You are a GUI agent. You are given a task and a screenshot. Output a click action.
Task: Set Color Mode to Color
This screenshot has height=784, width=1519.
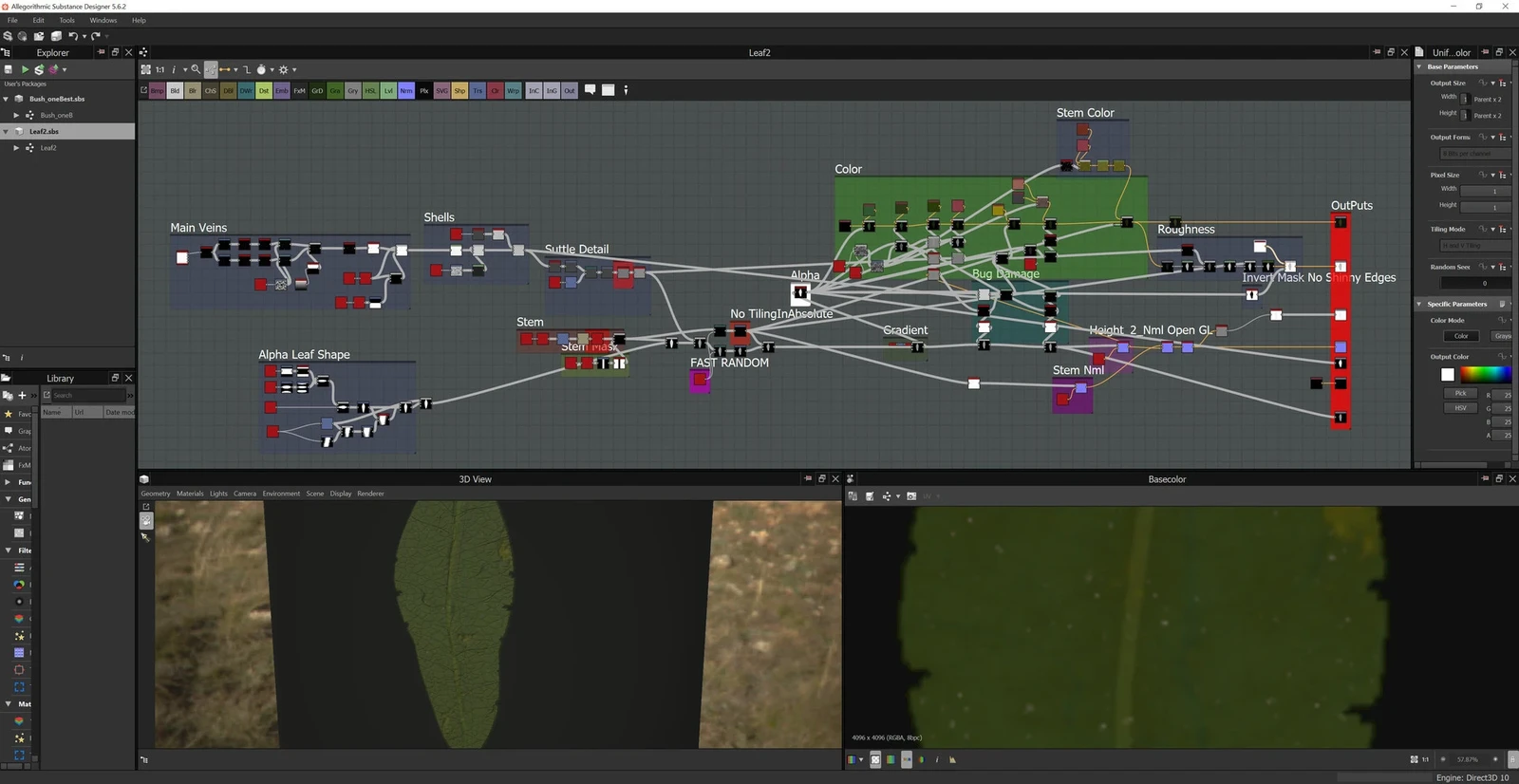1461,336
